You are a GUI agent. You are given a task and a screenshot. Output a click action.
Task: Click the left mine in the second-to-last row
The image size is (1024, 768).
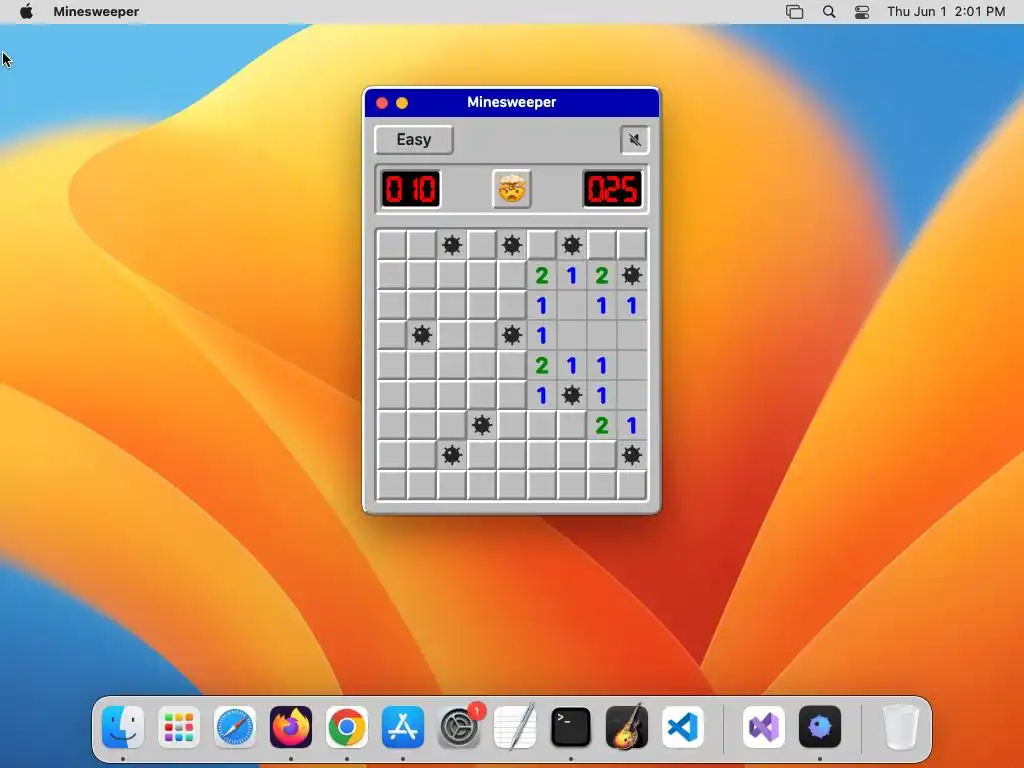point(452,455)
